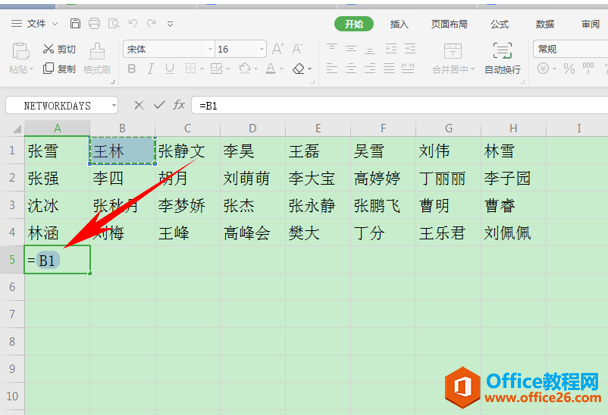
Task: Toggle Italic formatting
Action: tap(150, 69)
